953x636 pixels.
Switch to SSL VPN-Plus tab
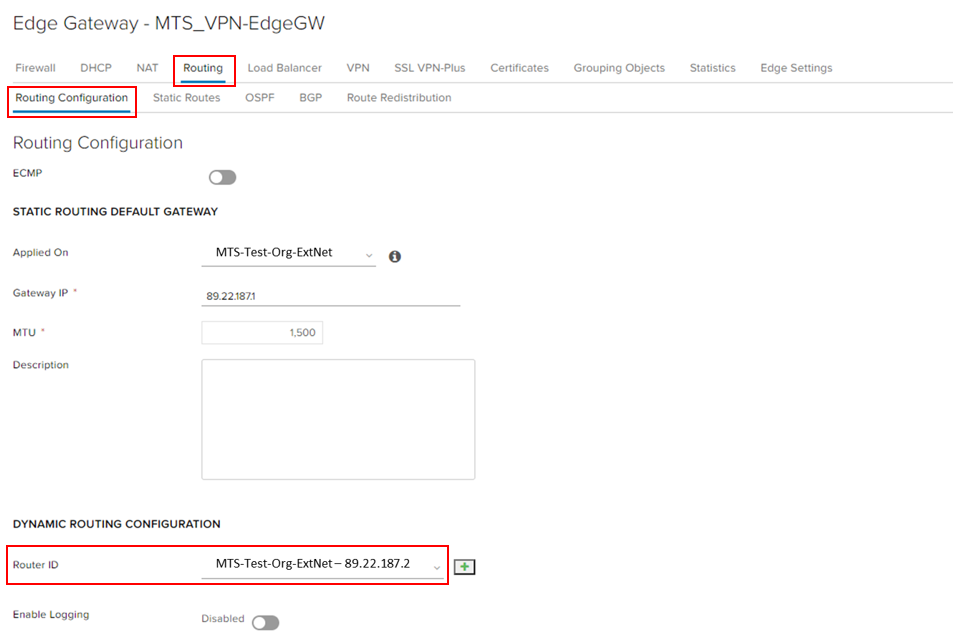pyautogui.click(x=429, y=68)
